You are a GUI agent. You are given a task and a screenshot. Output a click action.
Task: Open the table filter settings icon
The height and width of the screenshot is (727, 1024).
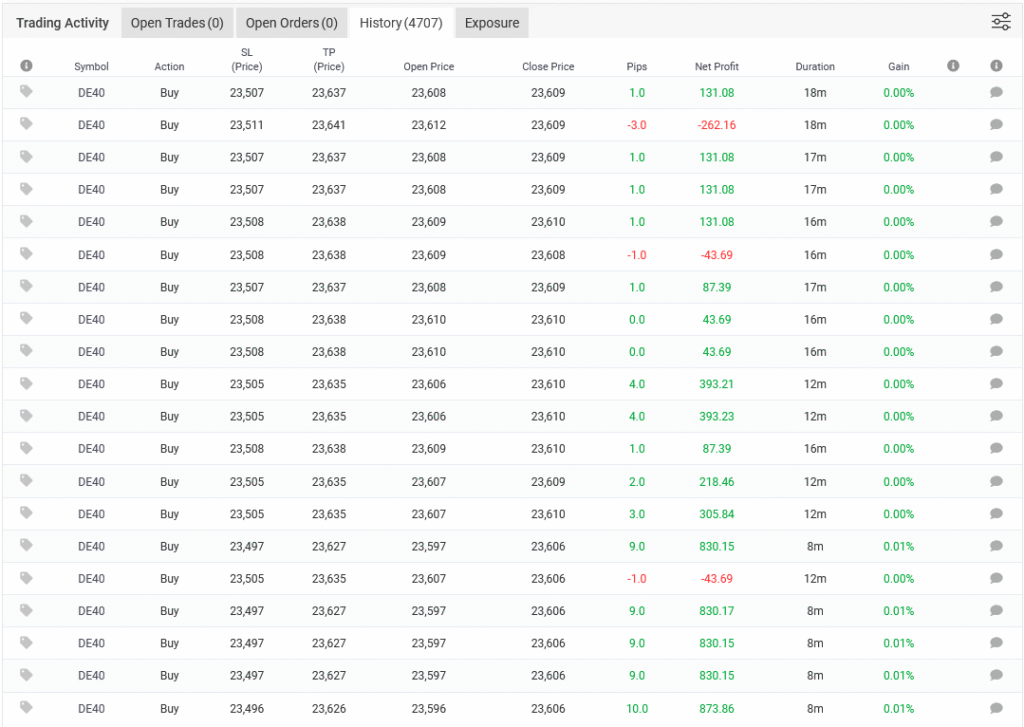coord(1000,22)
